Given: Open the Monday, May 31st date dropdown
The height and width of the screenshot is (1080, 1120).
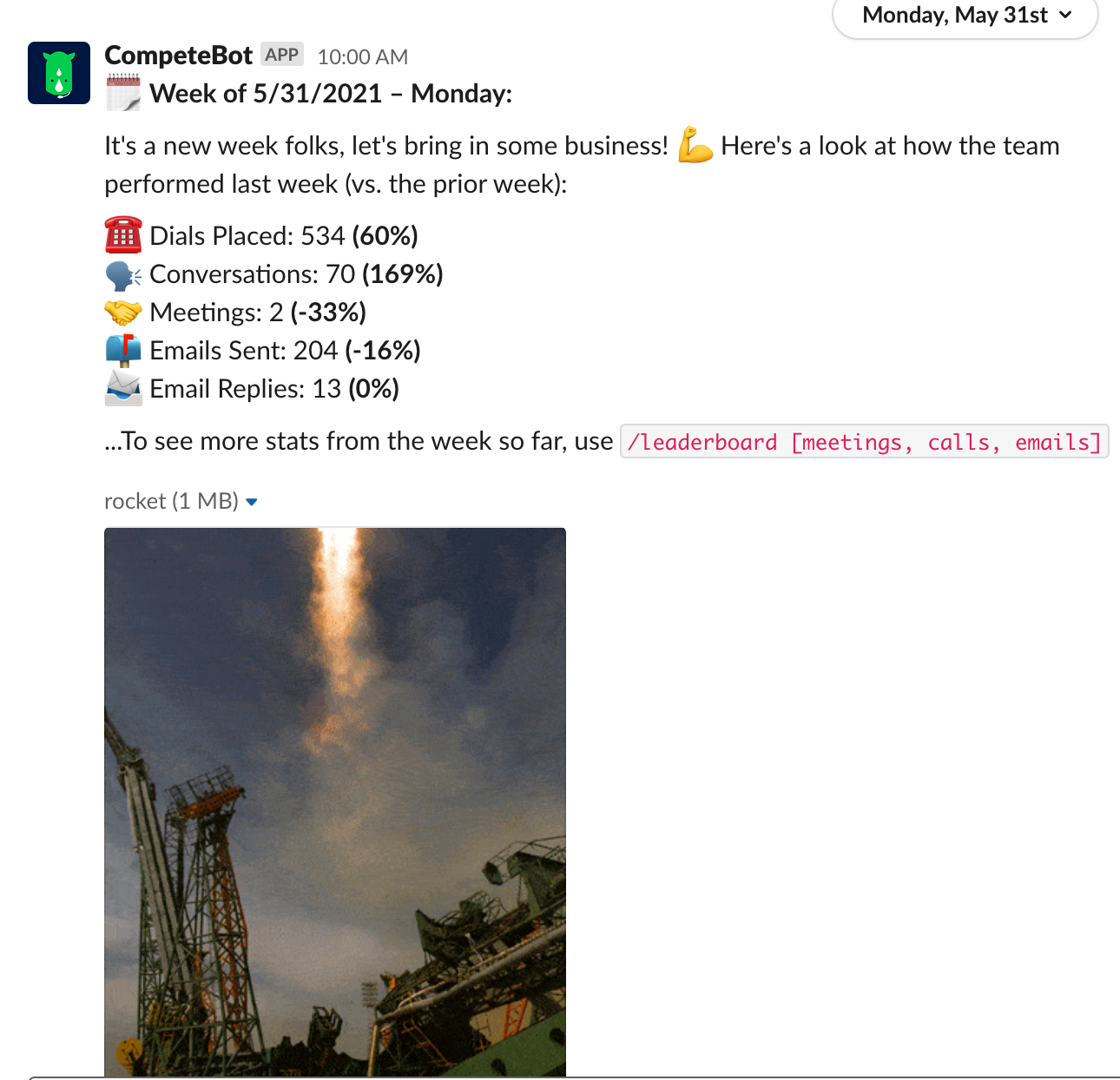Looking at the screenshot, I should point(965,16).
